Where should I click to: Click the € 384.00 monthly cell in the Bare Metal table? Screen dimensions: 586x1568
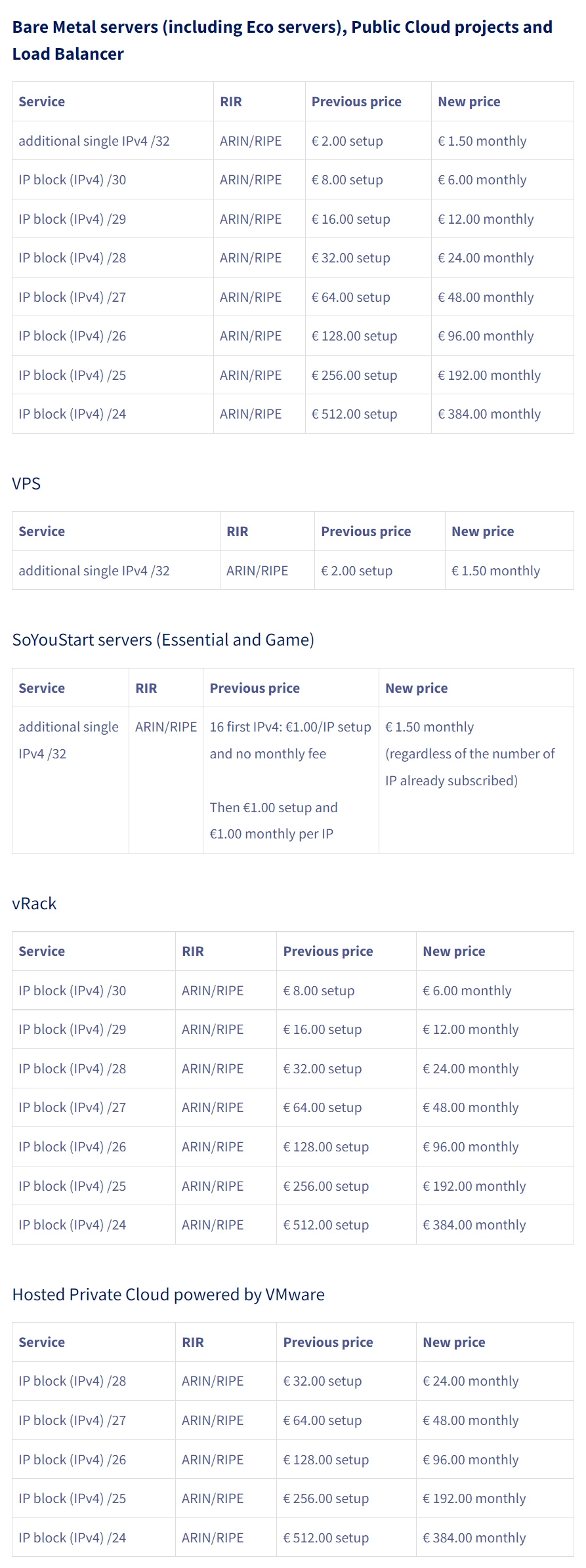[x=490, y=414]
